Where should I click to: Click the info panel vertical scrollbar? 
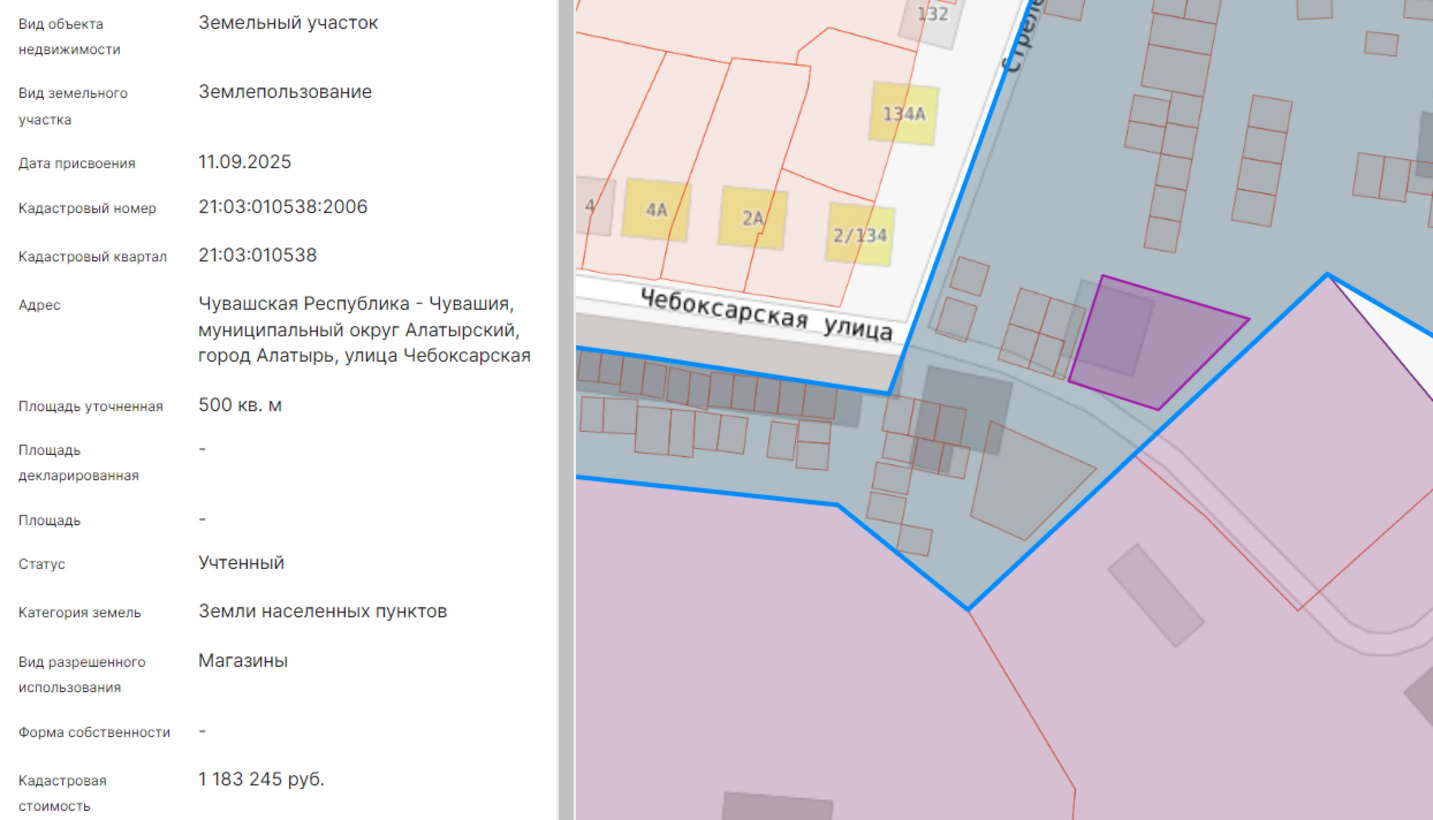566,400
